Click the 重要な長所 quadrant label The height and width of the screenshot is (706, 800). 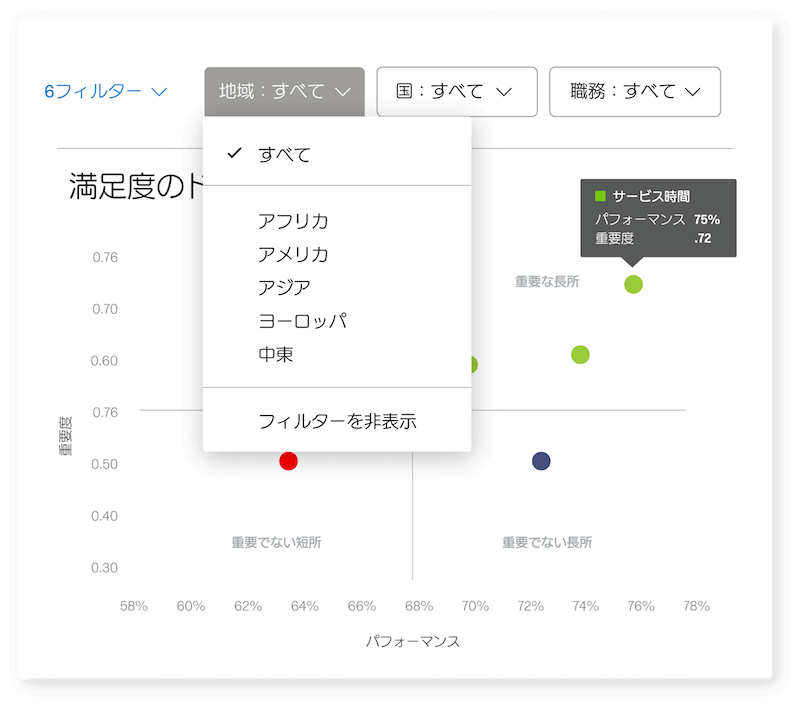tap(547, 282)
